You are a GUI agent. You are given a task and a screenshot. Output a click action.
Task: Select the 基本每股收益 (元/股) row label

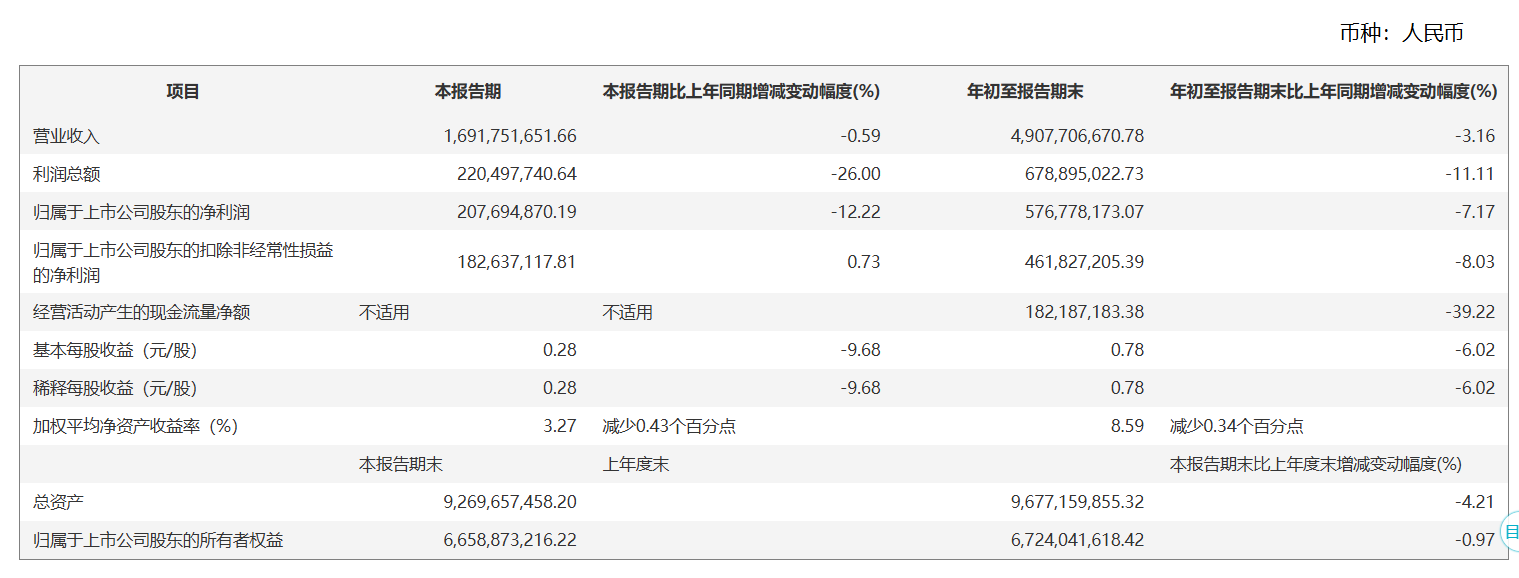pos(115,350)
